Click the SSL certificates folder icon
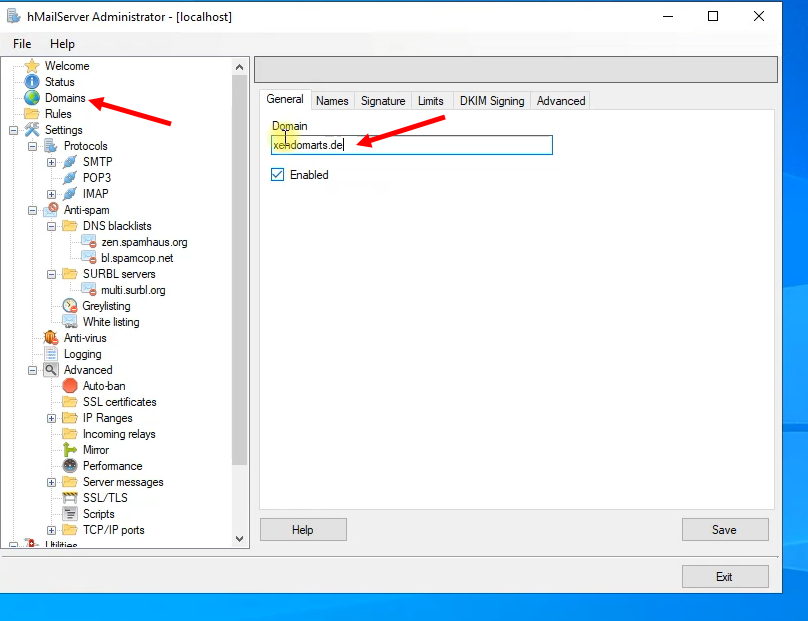 pos(70,402)
